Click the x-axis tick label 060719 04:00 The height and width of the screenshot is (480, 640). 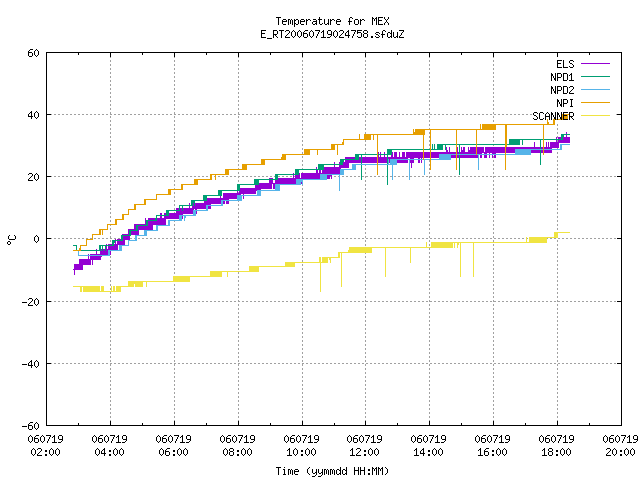coord(109,446)
